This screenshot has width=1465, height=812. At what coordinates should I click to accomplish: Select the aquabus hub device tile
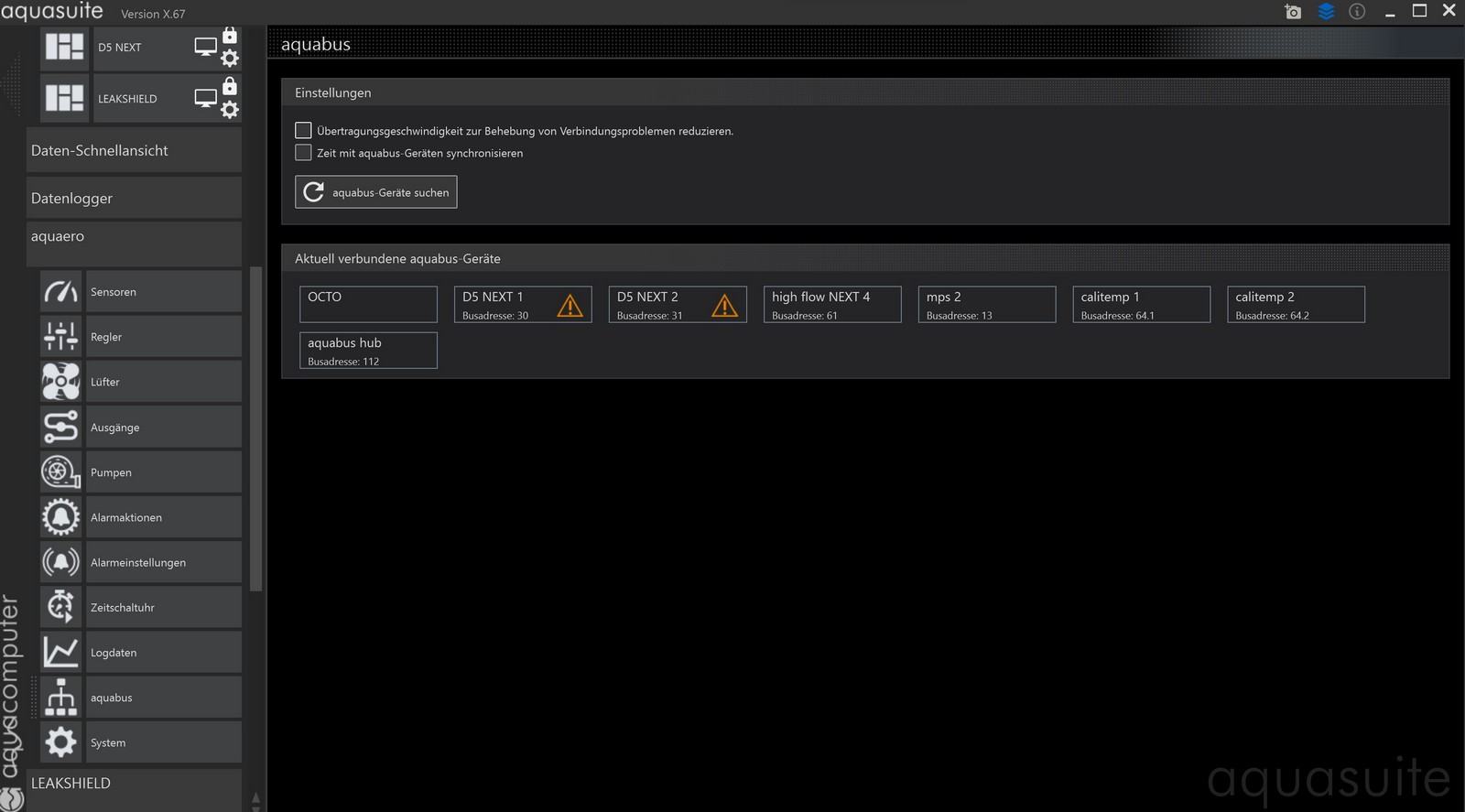pyautogui.click(x=368, y=351)
